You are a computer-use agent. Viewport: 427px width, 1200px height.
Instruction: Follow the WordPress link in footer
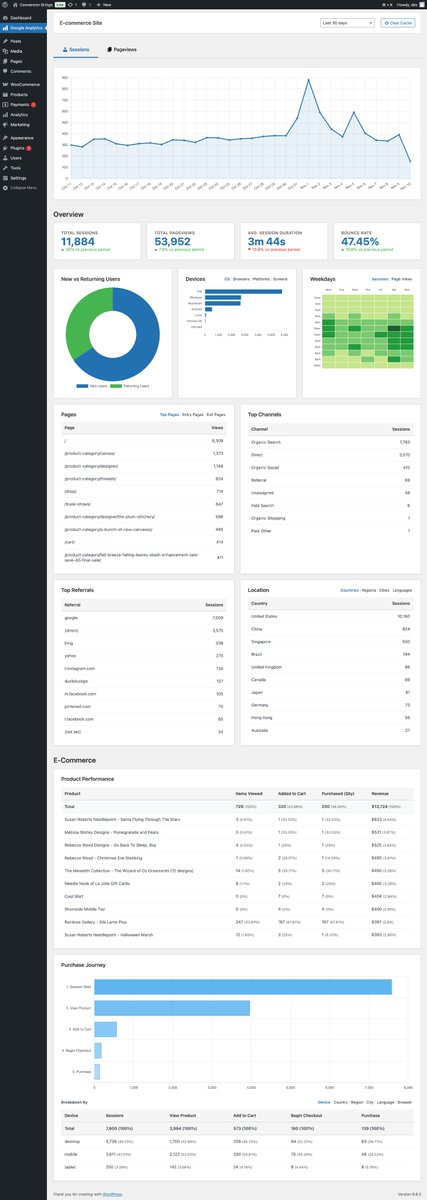(x=114, y=1193)
